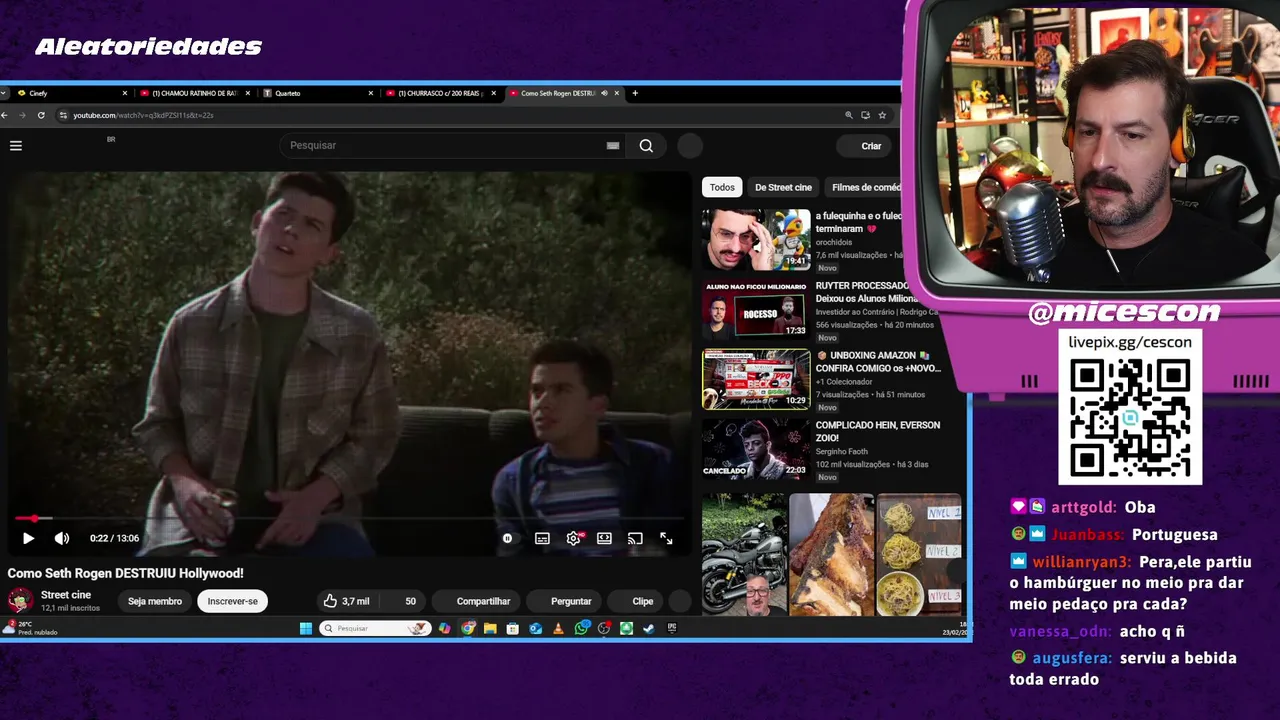Open the grilled meat Short thumbnail
The width and height of the screenshot is (1280, 720).
(x=831, y=554)
